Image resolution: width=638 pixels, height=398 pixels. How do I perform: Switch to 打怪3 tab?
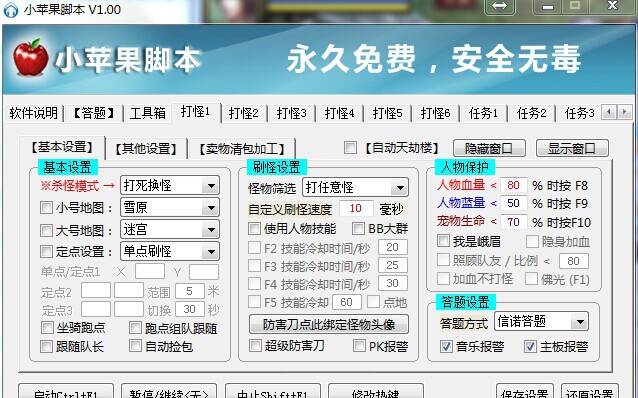[291, 113]
